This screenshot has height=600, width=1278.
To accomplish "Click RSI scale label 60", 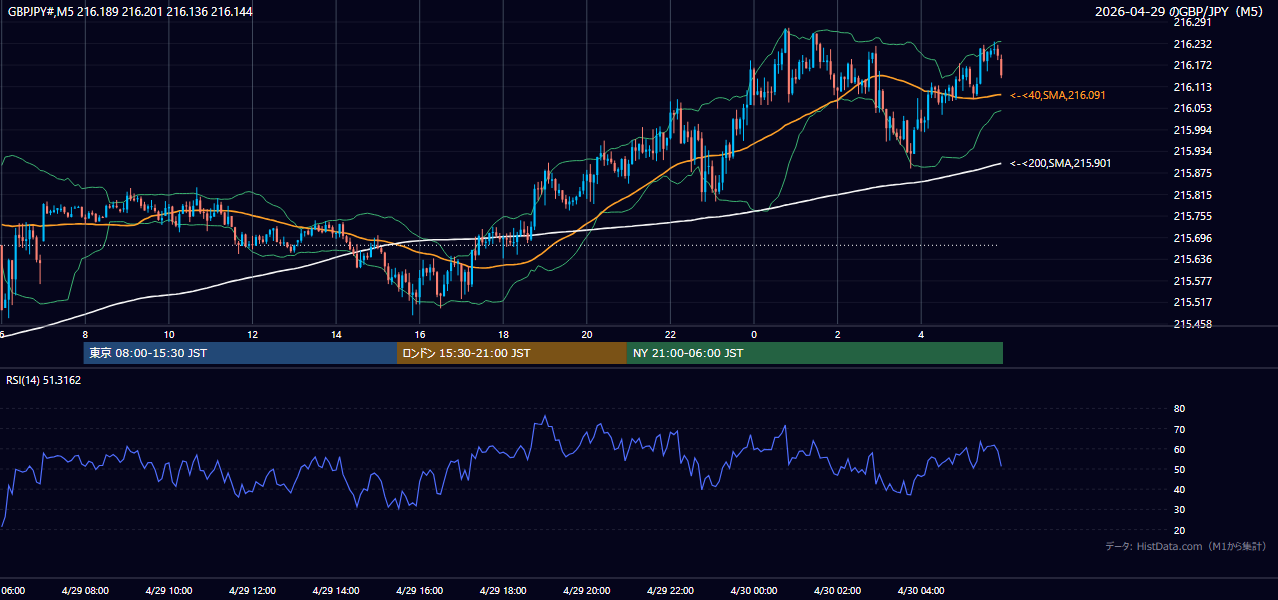I will point(1179,449).
